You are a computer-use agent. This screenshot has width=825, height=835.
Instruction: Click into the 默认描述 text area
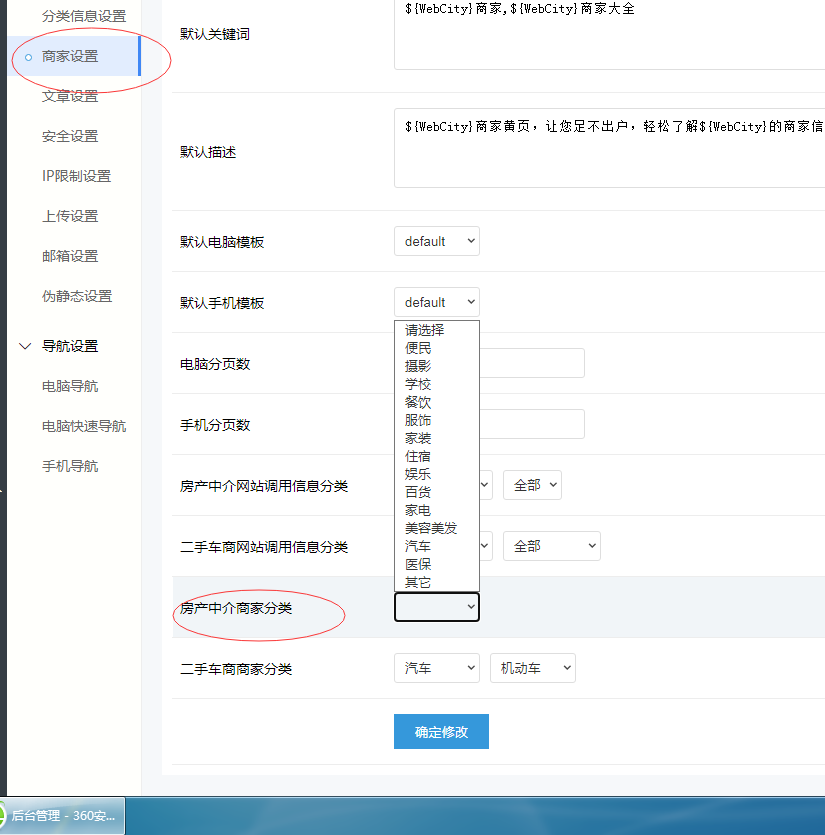click(608, 150)
